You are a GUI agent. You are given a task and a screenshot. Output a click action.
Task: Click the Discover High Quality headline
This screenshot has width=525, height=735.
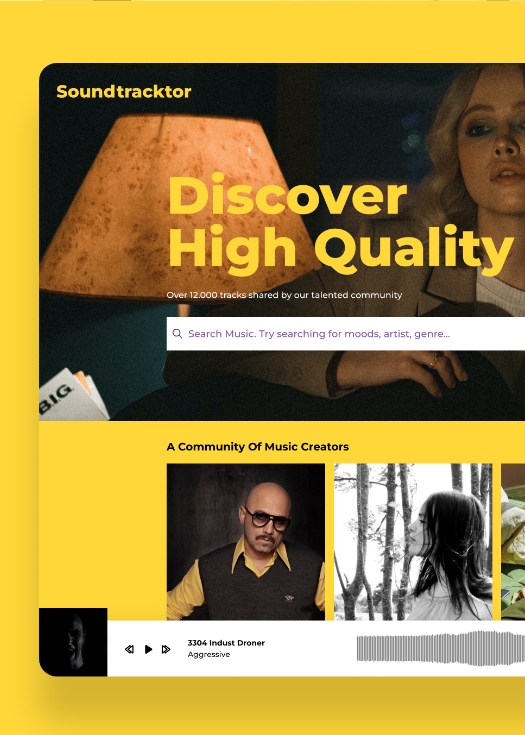(341, 224)
